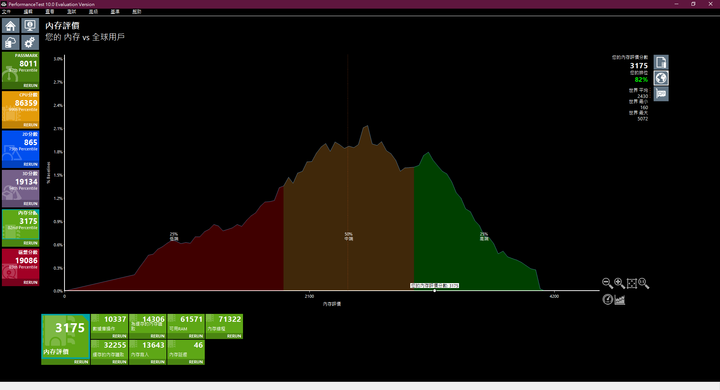Select the 3D score 19134 tile
This screenshot has width=720, height=390.
21,188
